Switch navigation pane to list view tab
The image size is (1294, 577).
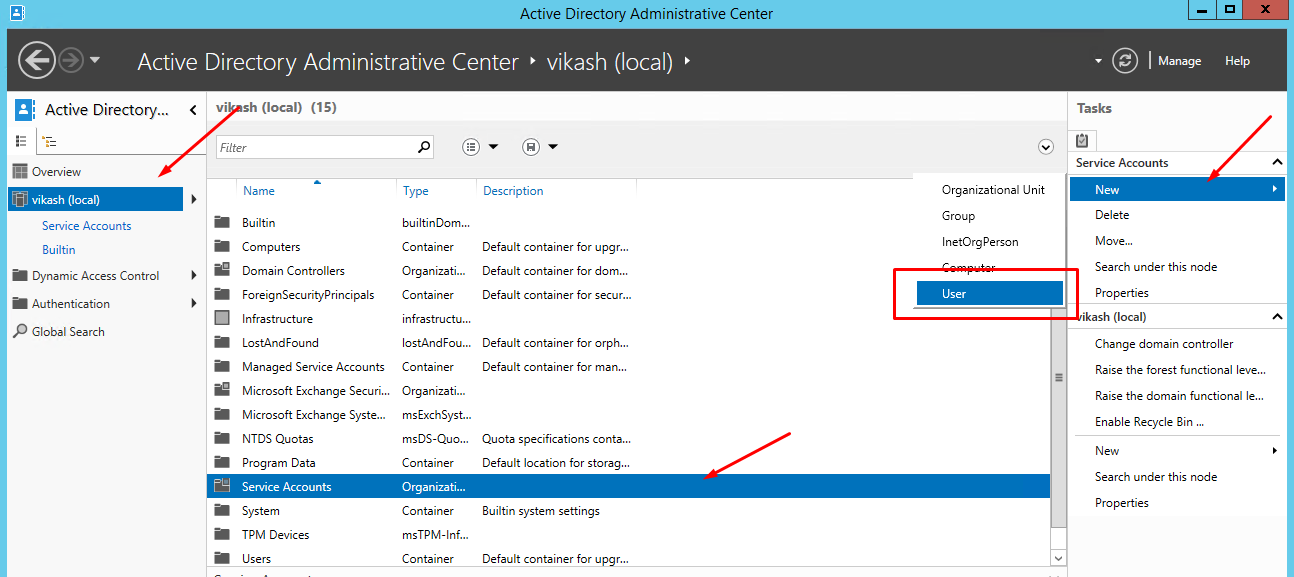click(x=21, y=141)
